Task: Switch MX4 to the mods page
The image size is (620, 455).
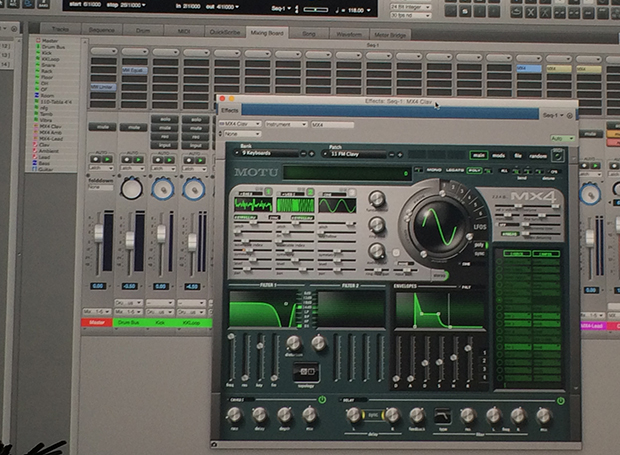Action: [498, 156]
